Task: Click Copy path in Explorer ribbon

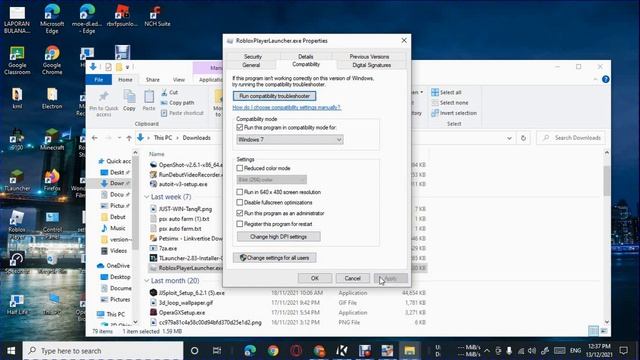Action: pos(178,103)
